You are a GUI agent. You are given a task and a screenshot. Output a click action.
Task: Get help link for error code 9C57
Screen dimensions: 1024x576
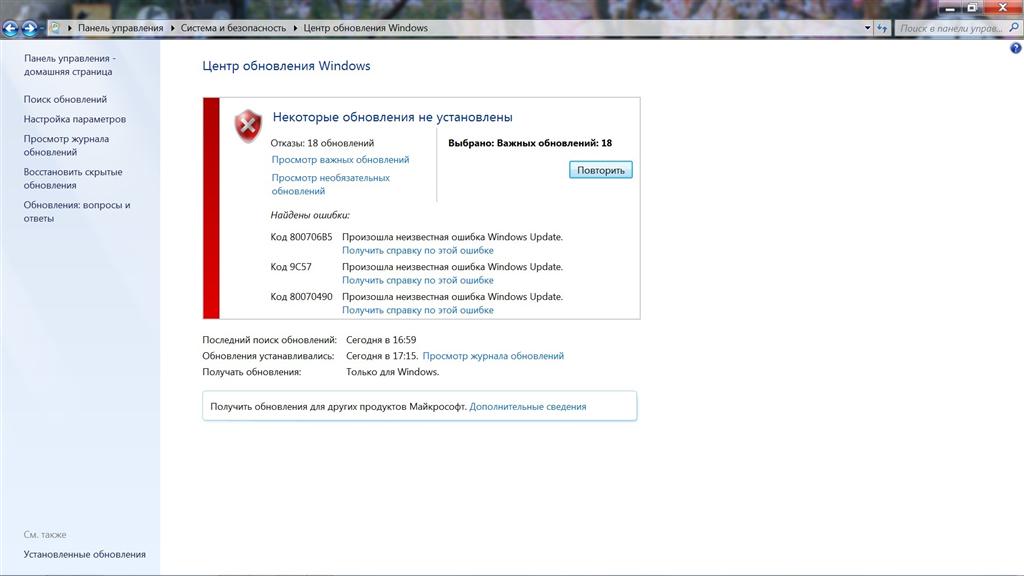tap(418, 280)
